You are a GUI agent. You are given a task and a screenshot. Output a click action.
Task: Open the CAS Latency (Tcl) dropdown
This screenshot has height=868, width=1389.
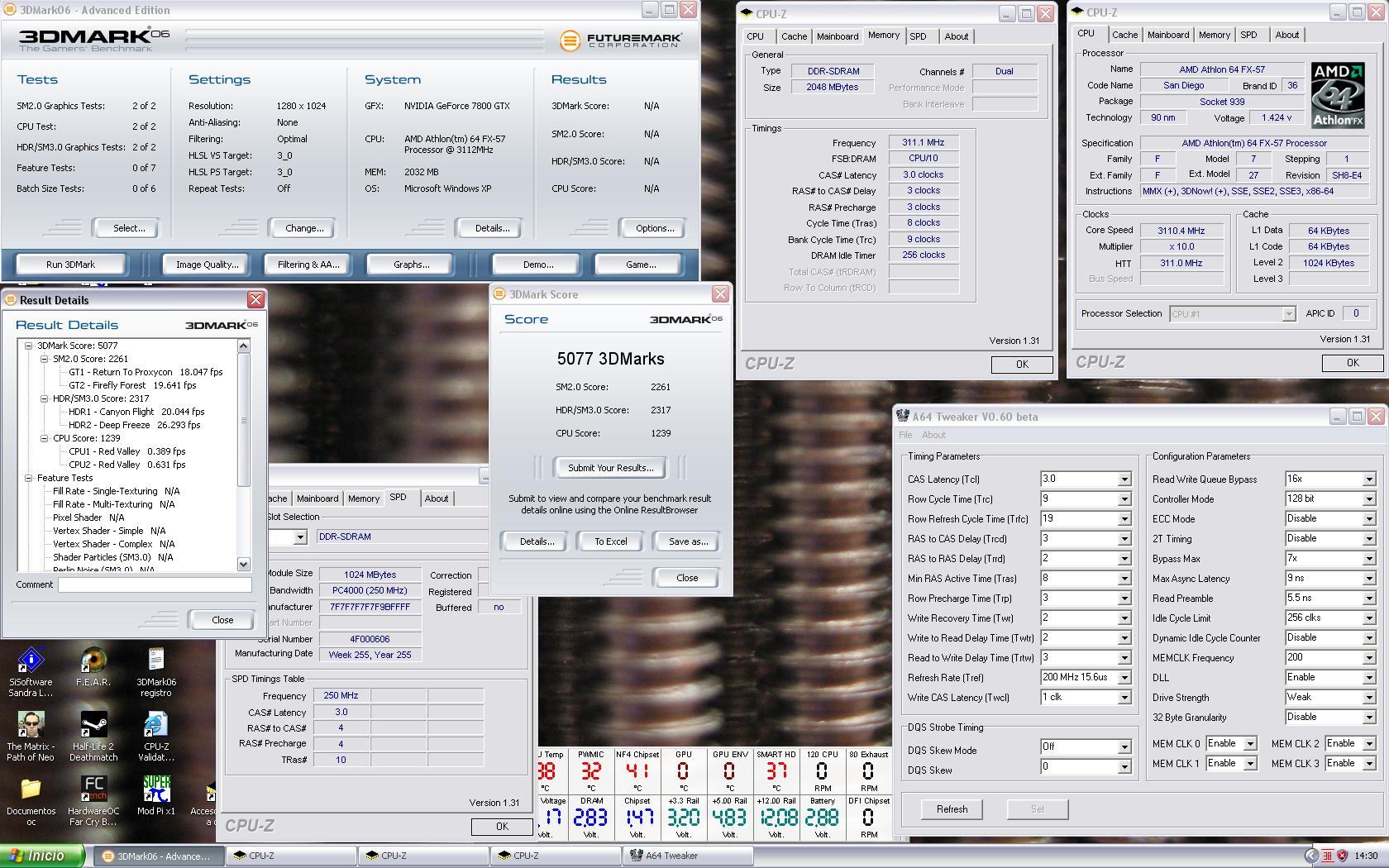[1124, 479]
